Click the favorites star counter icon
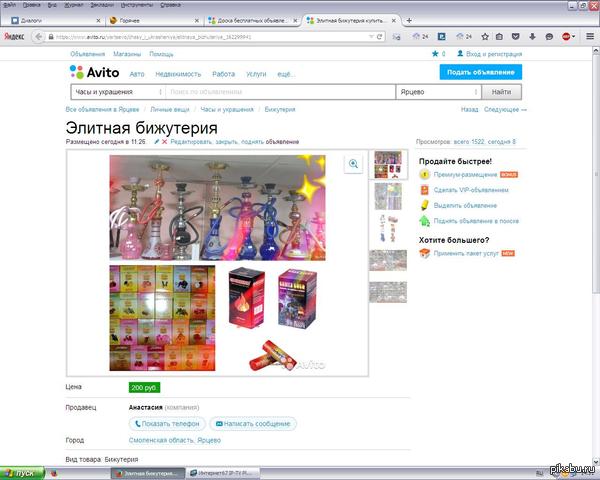 pos(435,54)
